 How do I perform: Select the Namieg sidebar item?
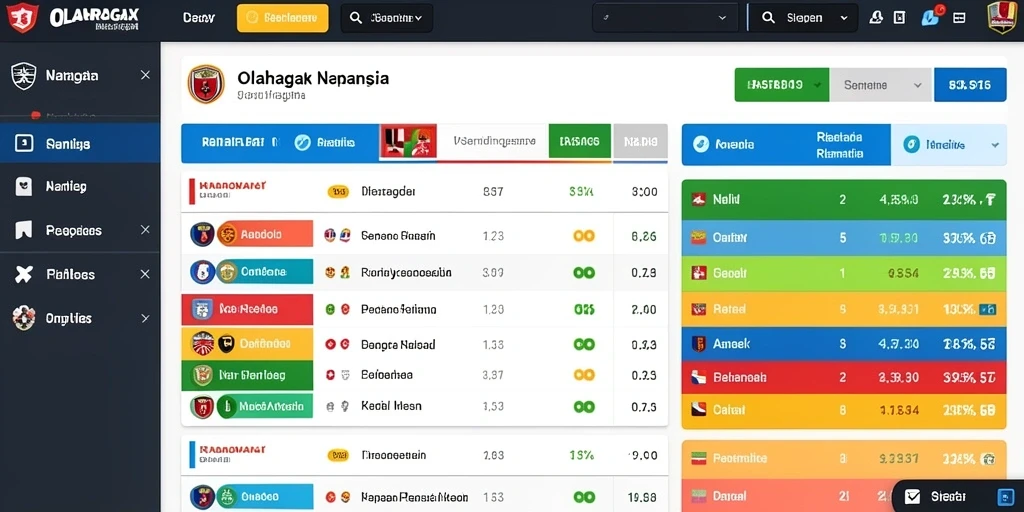coord(80,187)
